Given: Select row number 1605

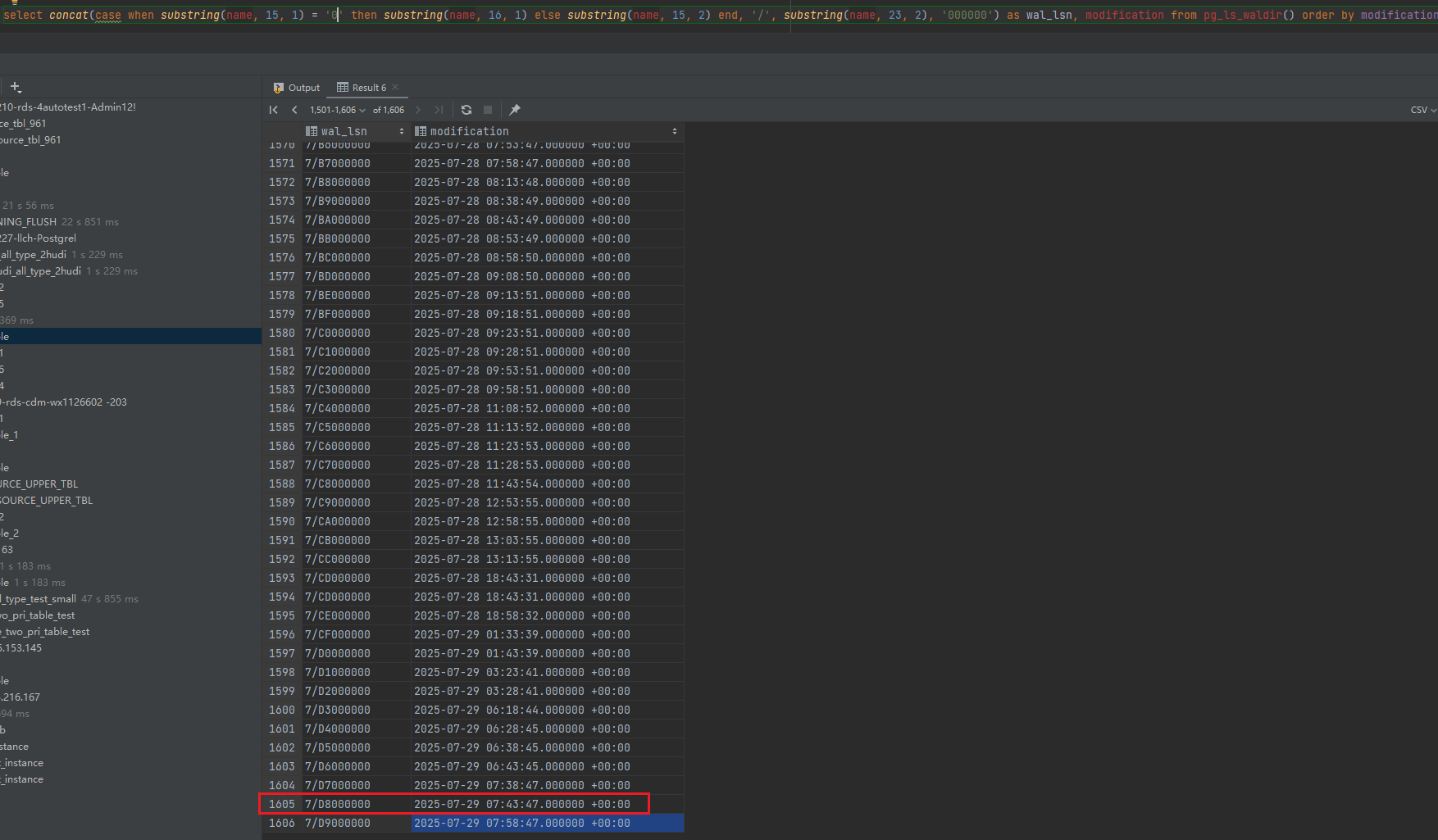Looking at the screenshot, I should tap(282, 805).
